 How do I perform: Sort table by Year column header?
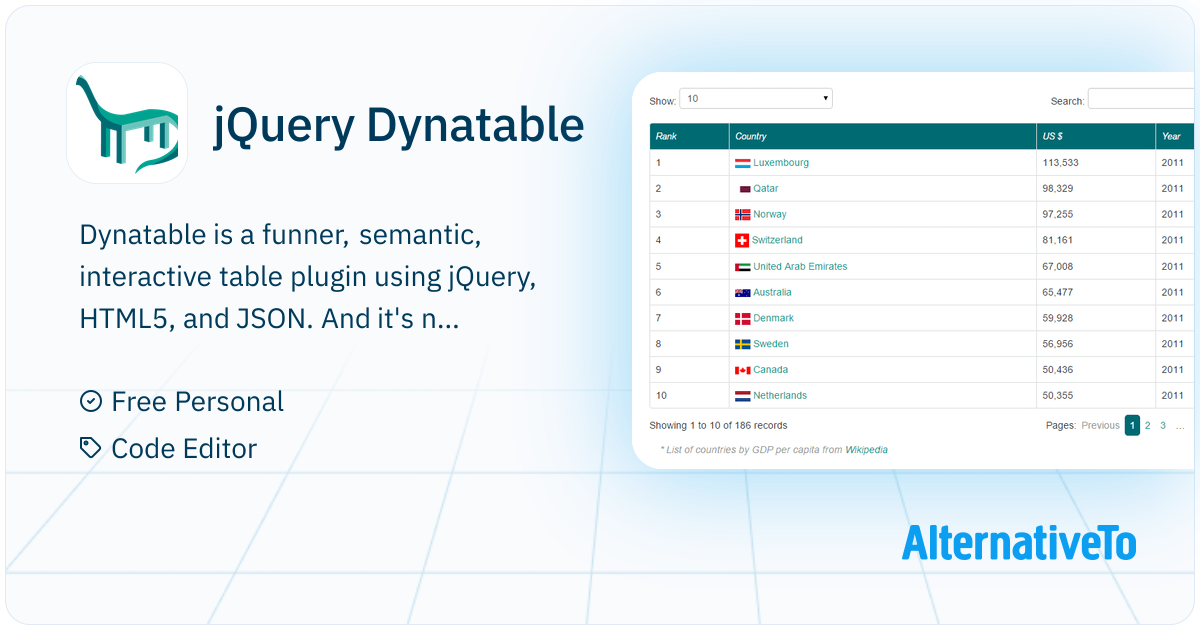pyautogui.click(x=1175, y=136)
